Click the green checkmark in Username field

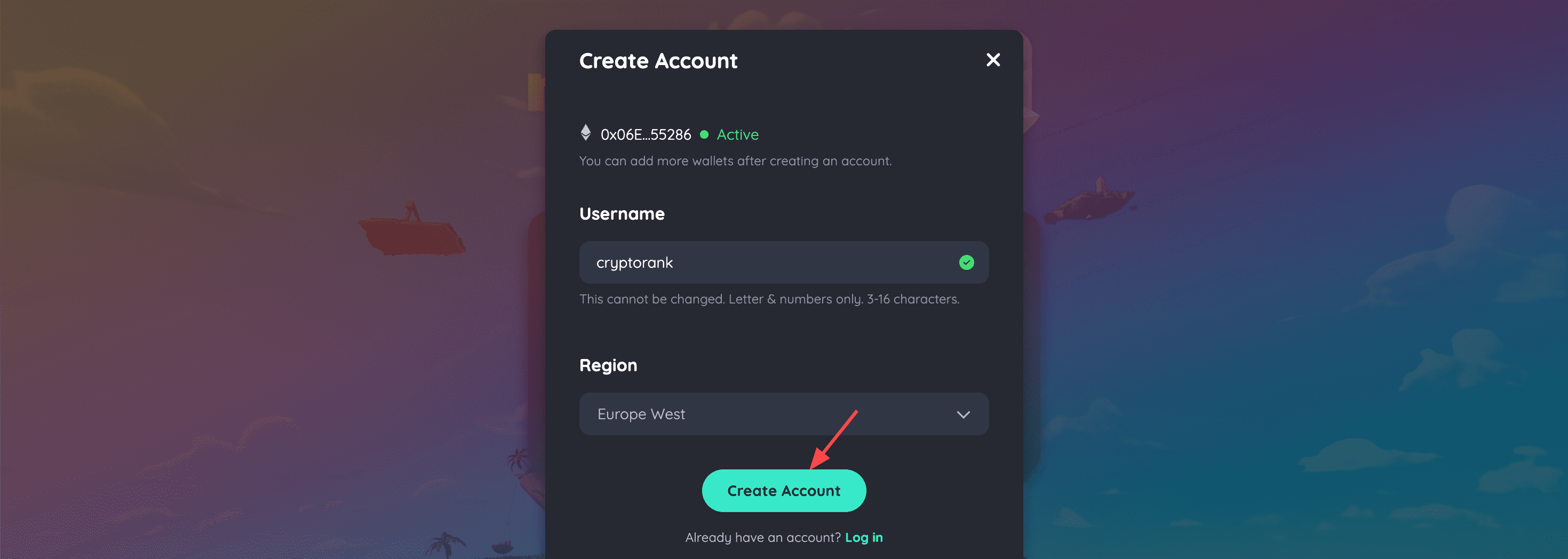[x=966, y=262]
